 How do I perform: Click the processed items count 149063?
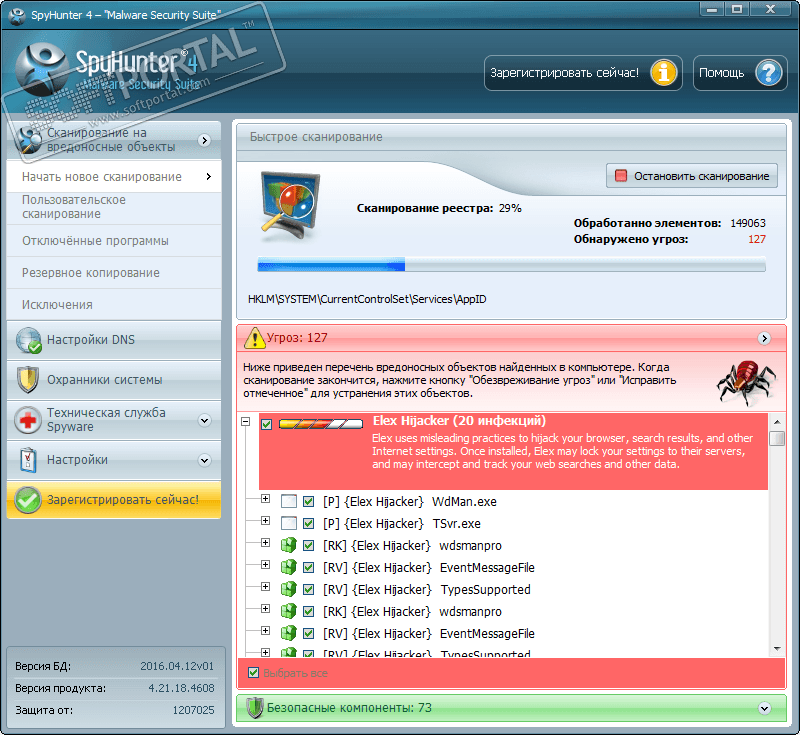coord(747,223)
